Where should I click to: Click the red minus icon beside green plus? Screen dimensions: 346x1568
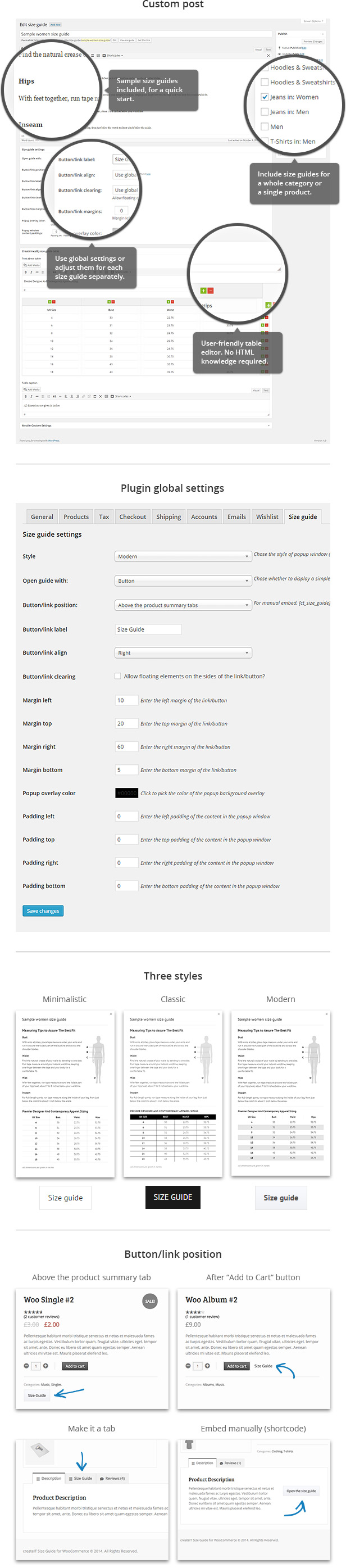point(211,291)
